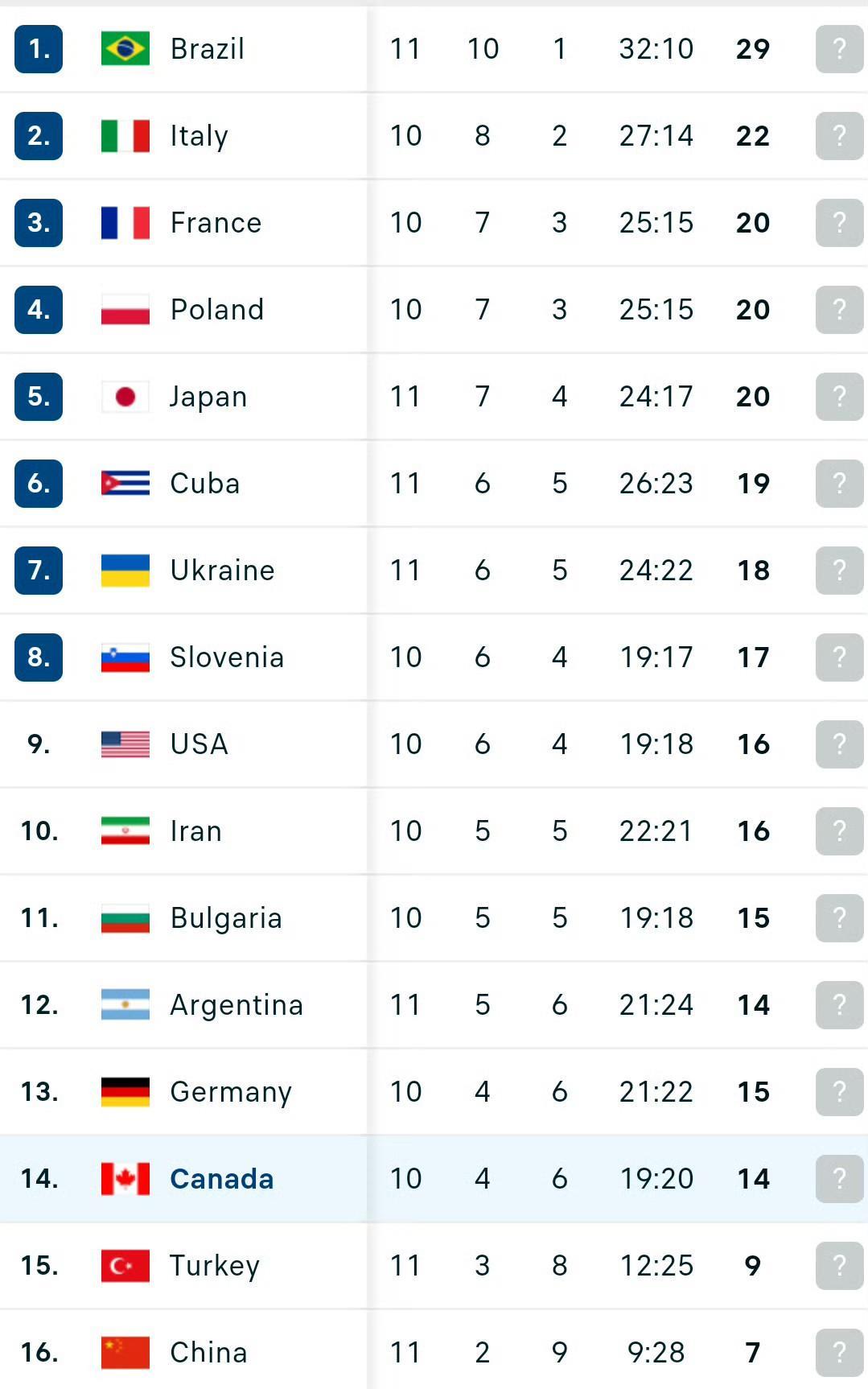
Task: Click the form question mark for Poland
Action: (x=839, y=310)
